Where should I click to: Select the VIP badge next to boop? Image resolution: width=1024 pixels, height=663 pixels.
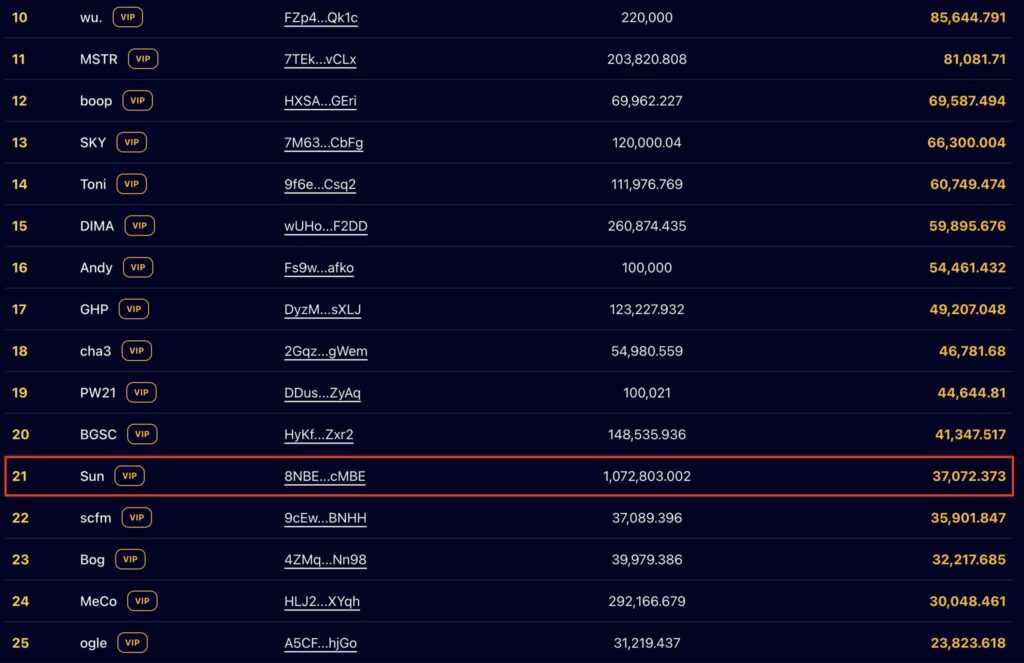tap(137, 101)
